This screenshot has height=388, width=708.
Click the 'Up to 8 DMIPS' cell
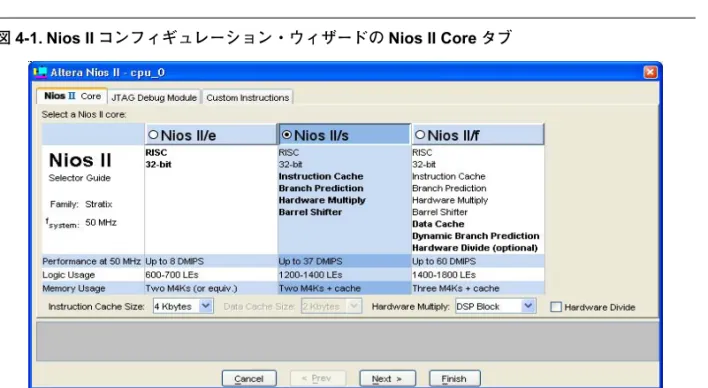pyautogui.click(x=211, y=261)
